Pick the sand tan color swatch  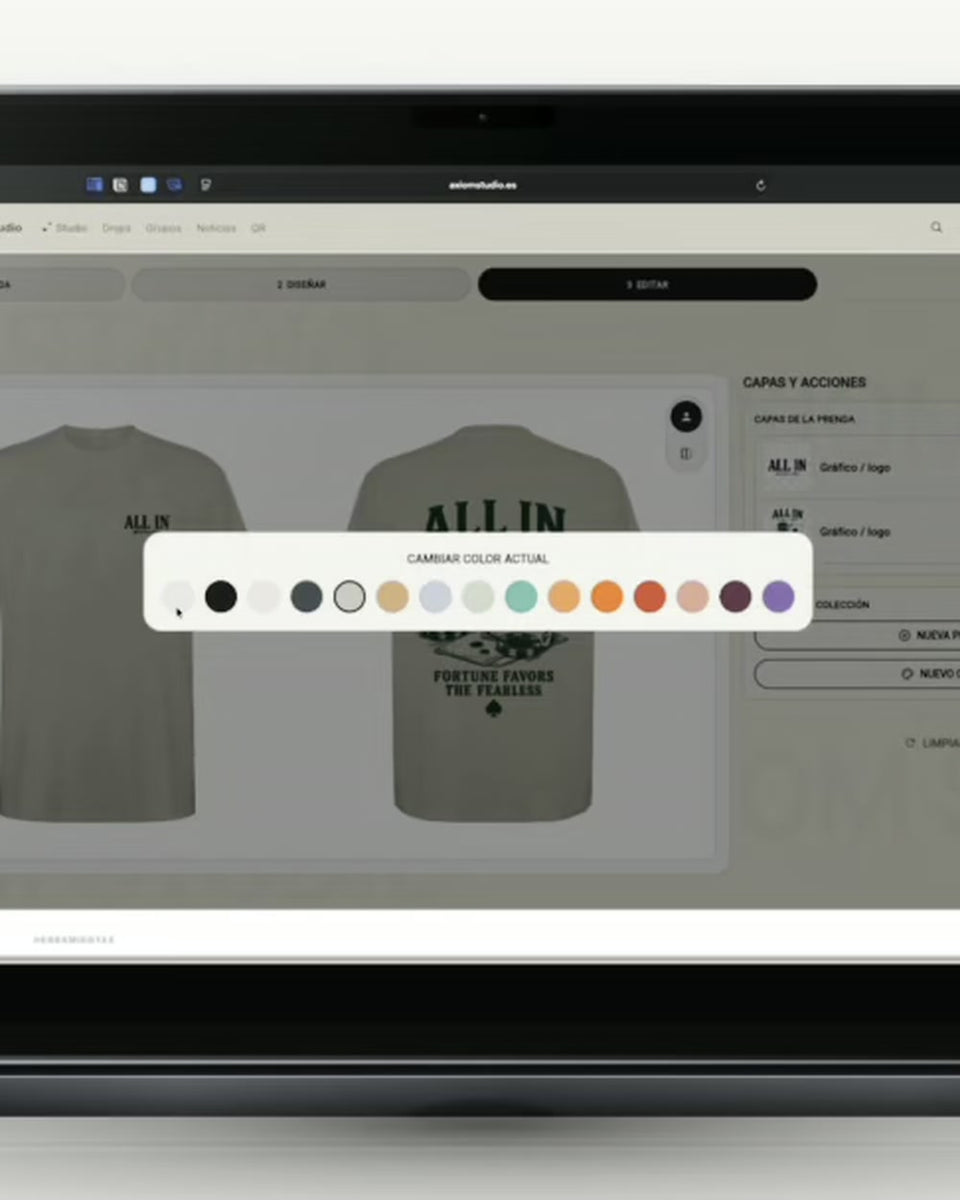(x=392, y=597)
